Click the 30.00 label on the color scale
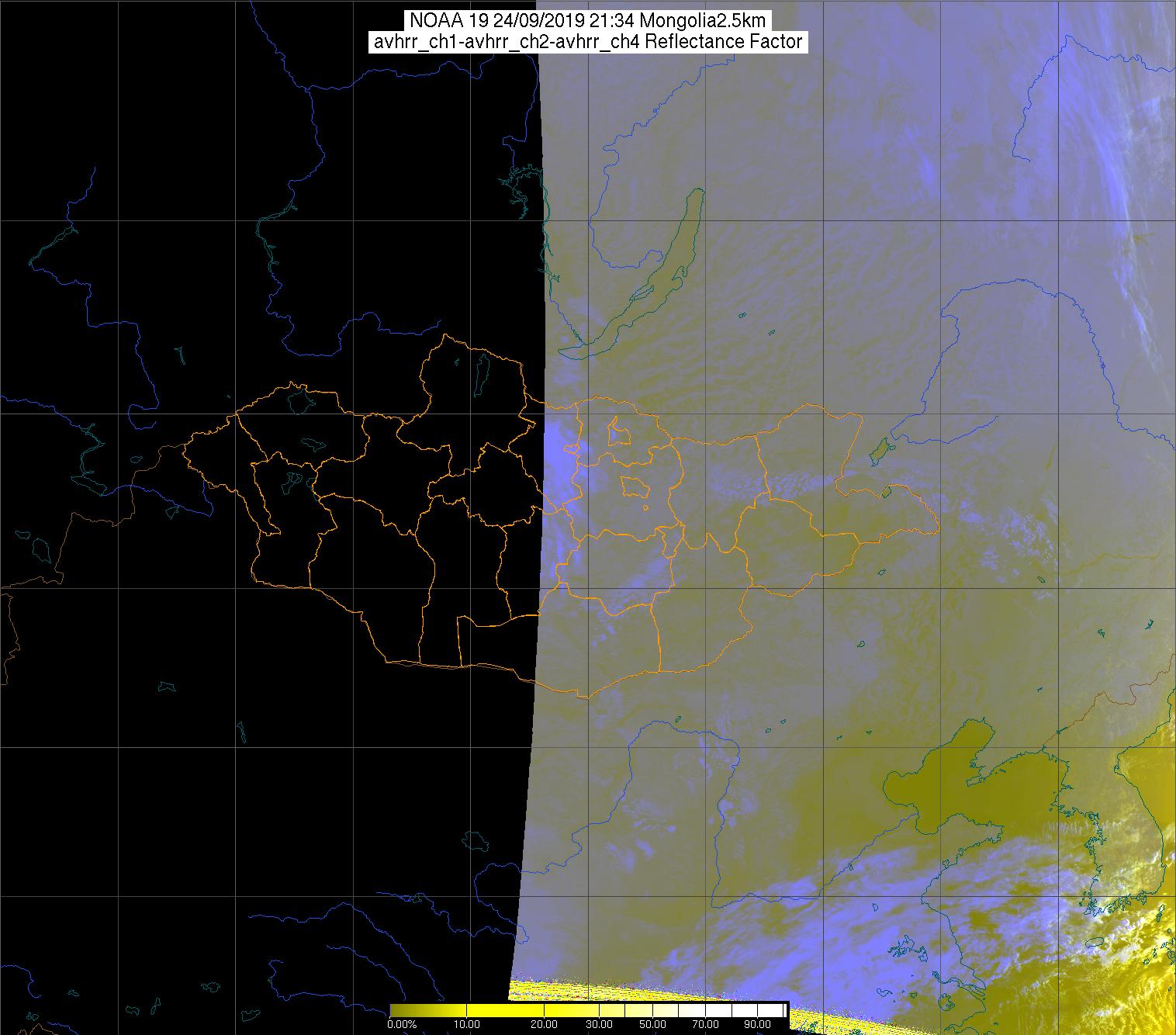The height and width of the screenshot is (1035, 1176). 600,1024
